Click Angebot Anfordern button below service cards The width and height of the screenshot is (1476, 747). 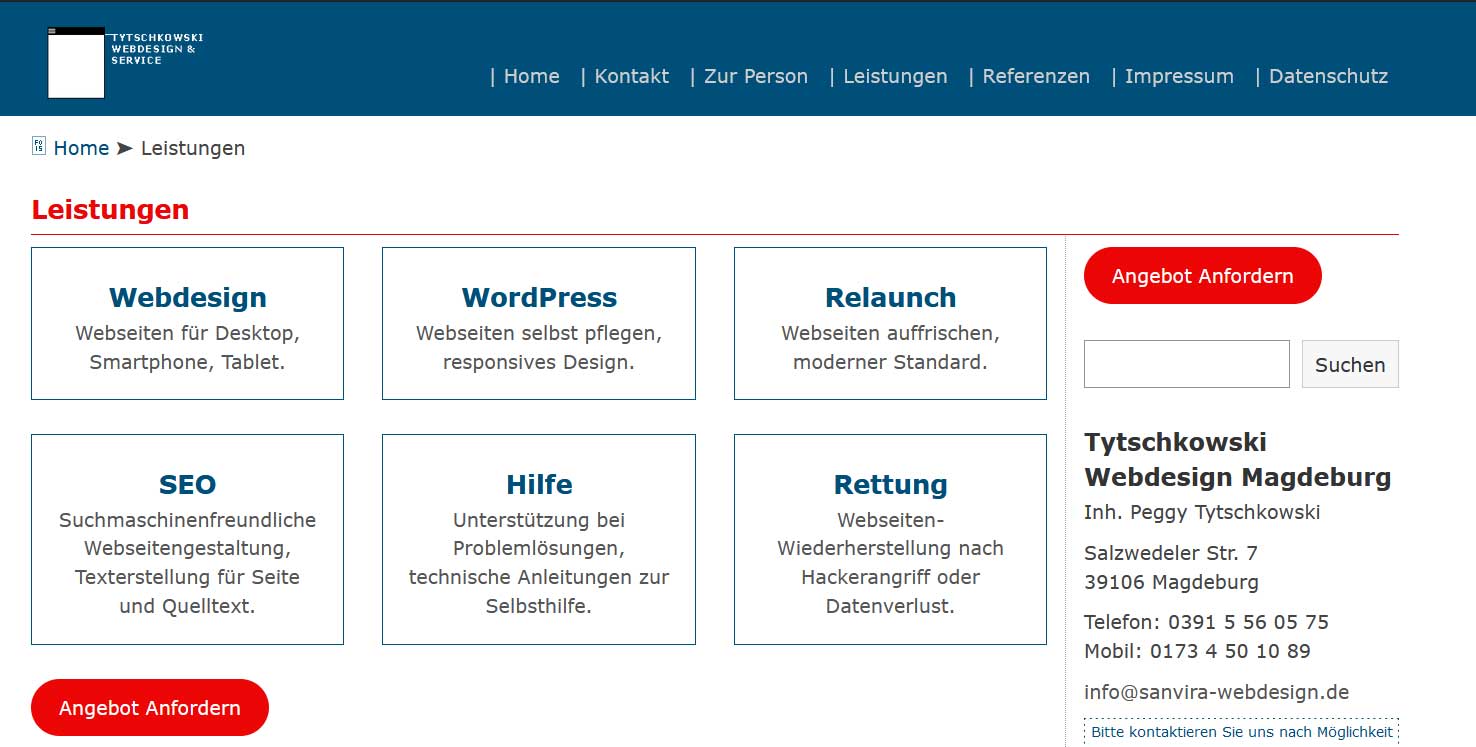click(x=150, y=708)
